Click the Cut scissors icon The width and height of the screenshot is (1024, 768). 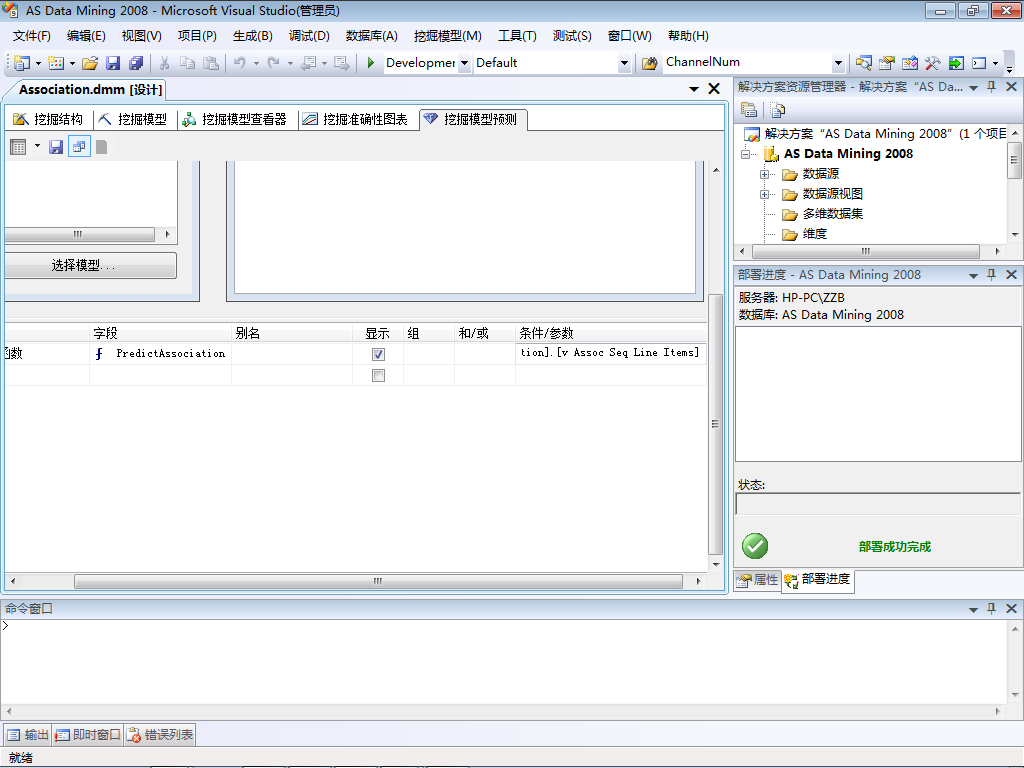tap(165, 63)
